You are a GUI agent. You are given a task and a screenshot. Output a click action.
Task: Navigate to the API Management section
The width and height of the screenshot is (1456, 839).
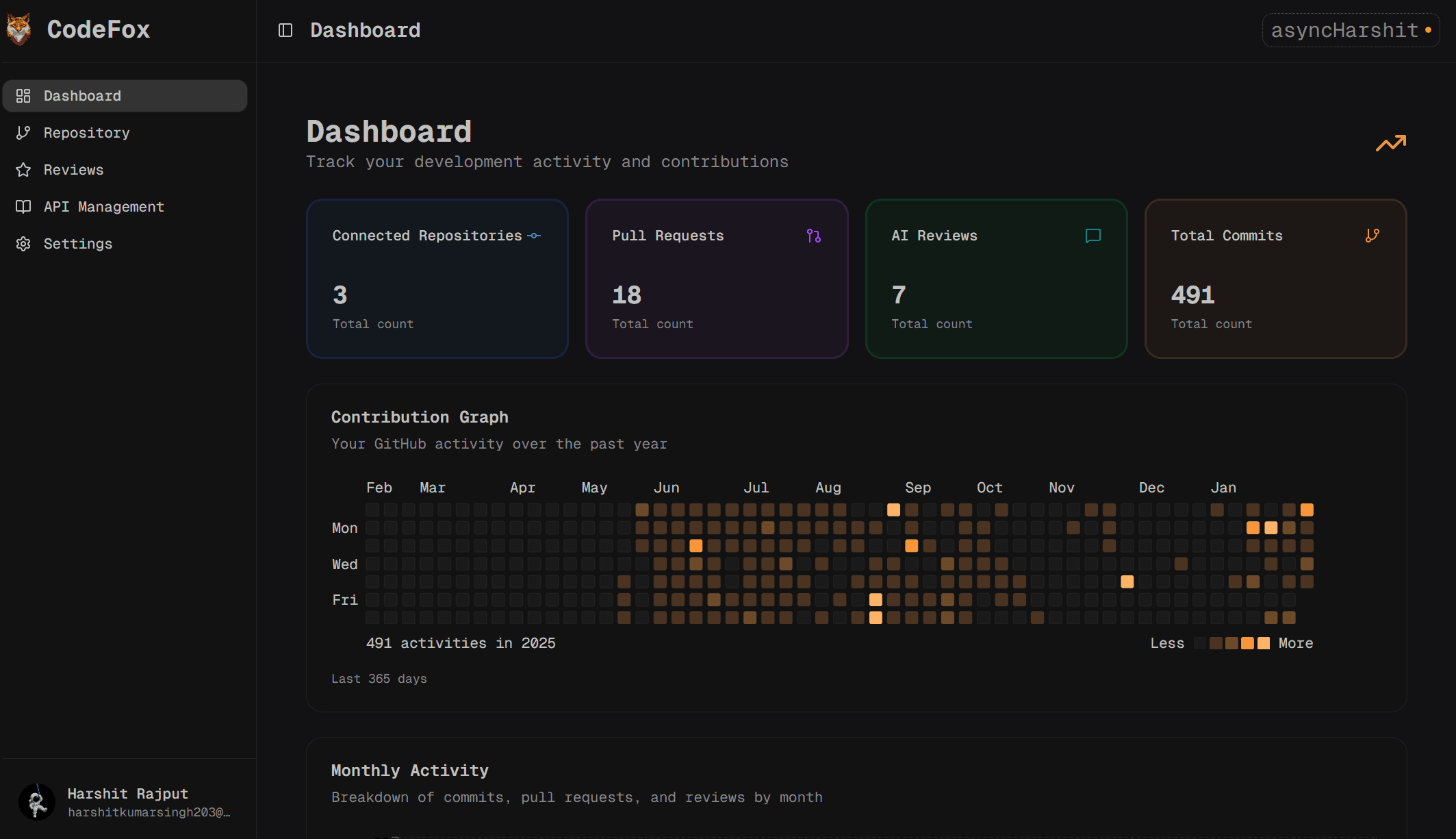pos(103,206)
